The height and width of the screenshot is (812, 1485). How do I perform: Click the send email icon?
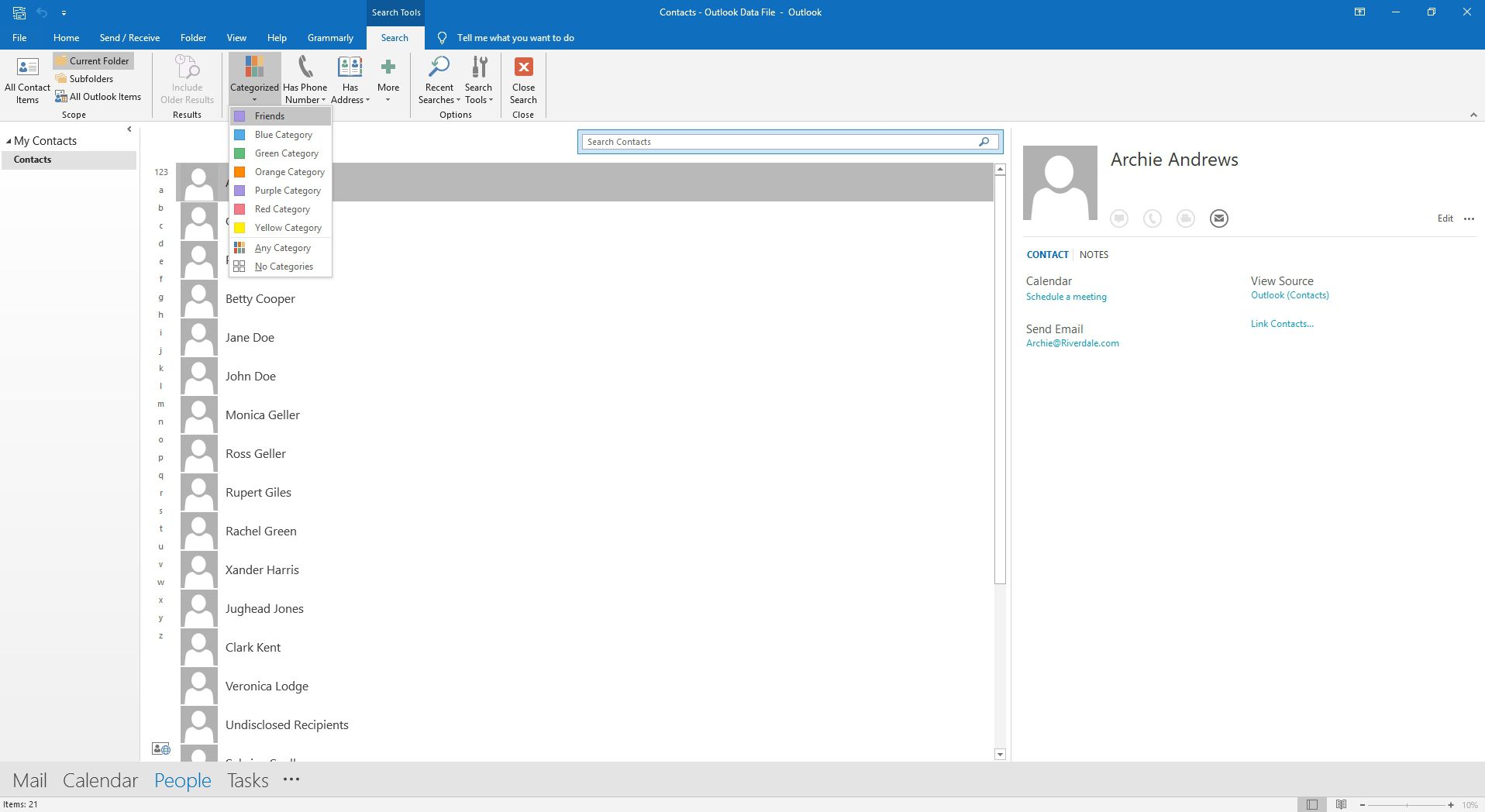point(1218,218)
